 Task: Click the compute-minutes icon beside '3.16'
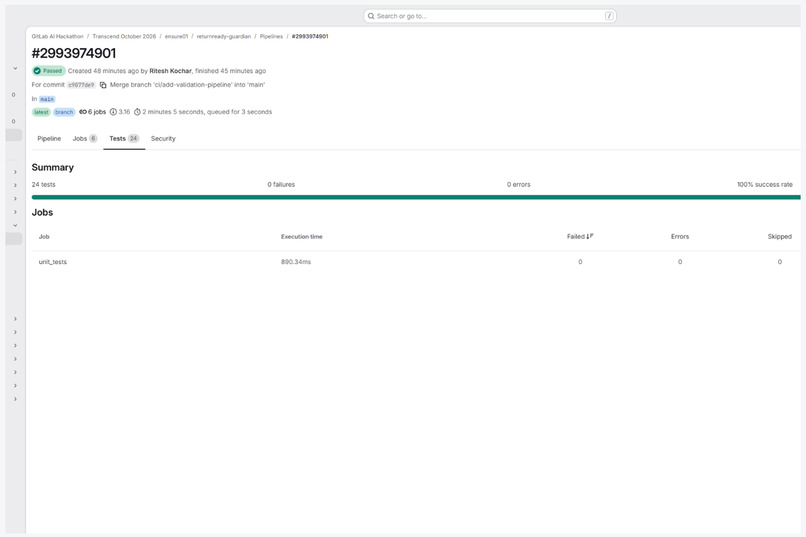click(113, 112)
